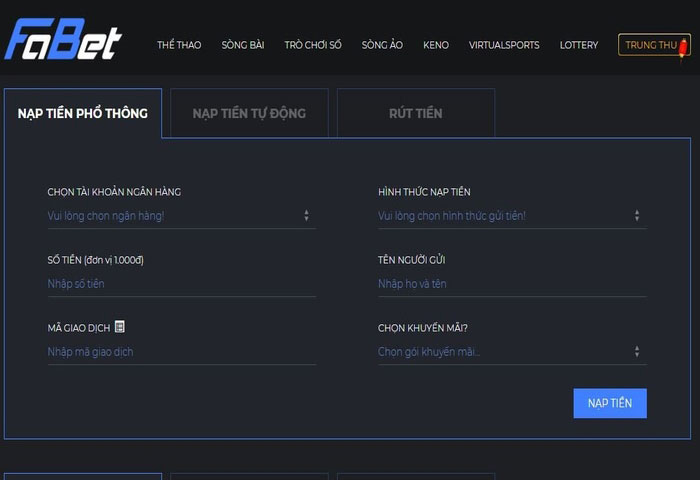Click the FaBet logo
The height and width of the screenshot is (480, 700).
click(x=62, y=40)
